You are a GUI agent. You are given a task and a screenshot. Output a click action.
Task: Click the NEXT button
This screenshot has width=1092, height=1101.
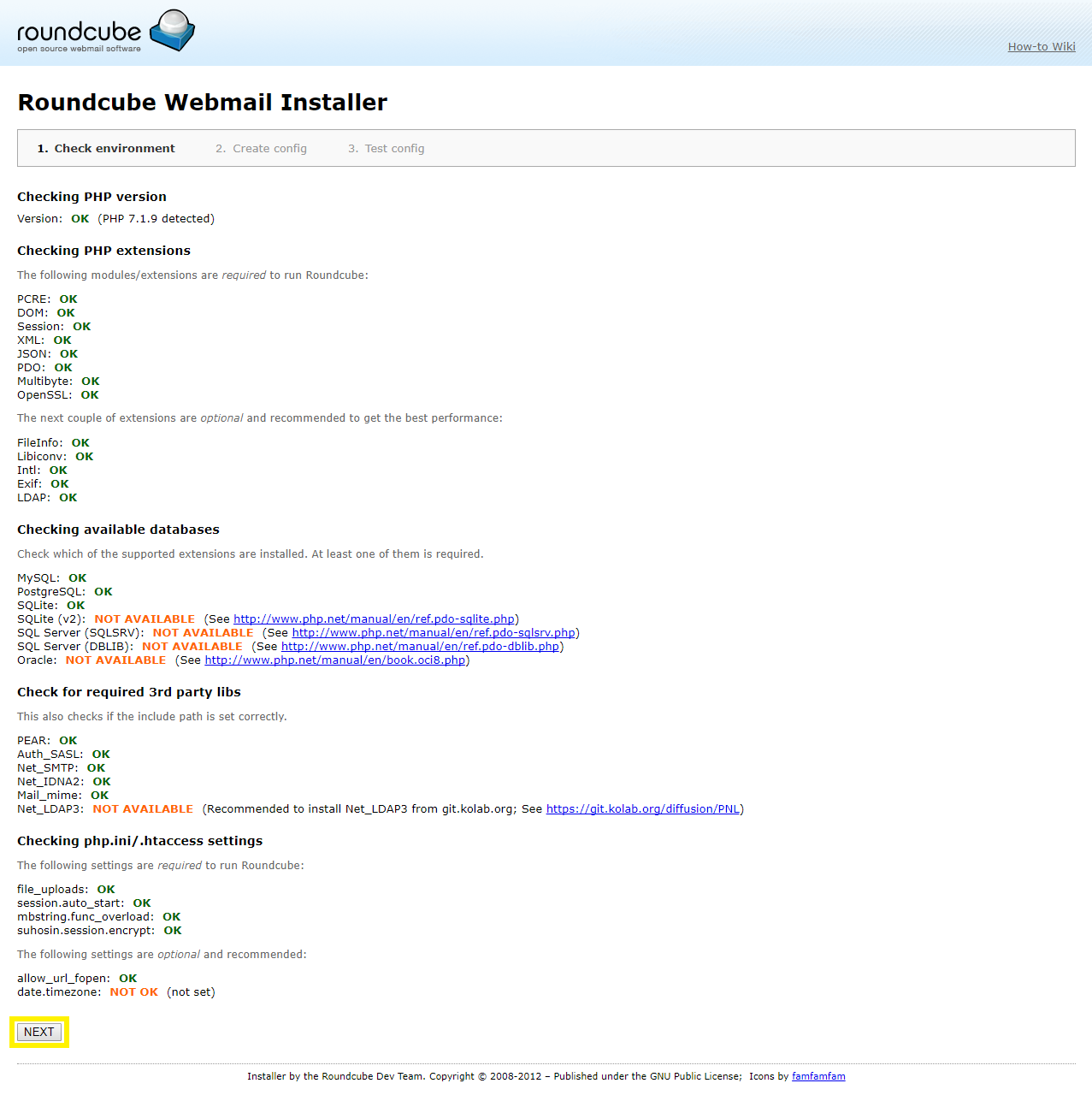click(x=39, y=1032)
